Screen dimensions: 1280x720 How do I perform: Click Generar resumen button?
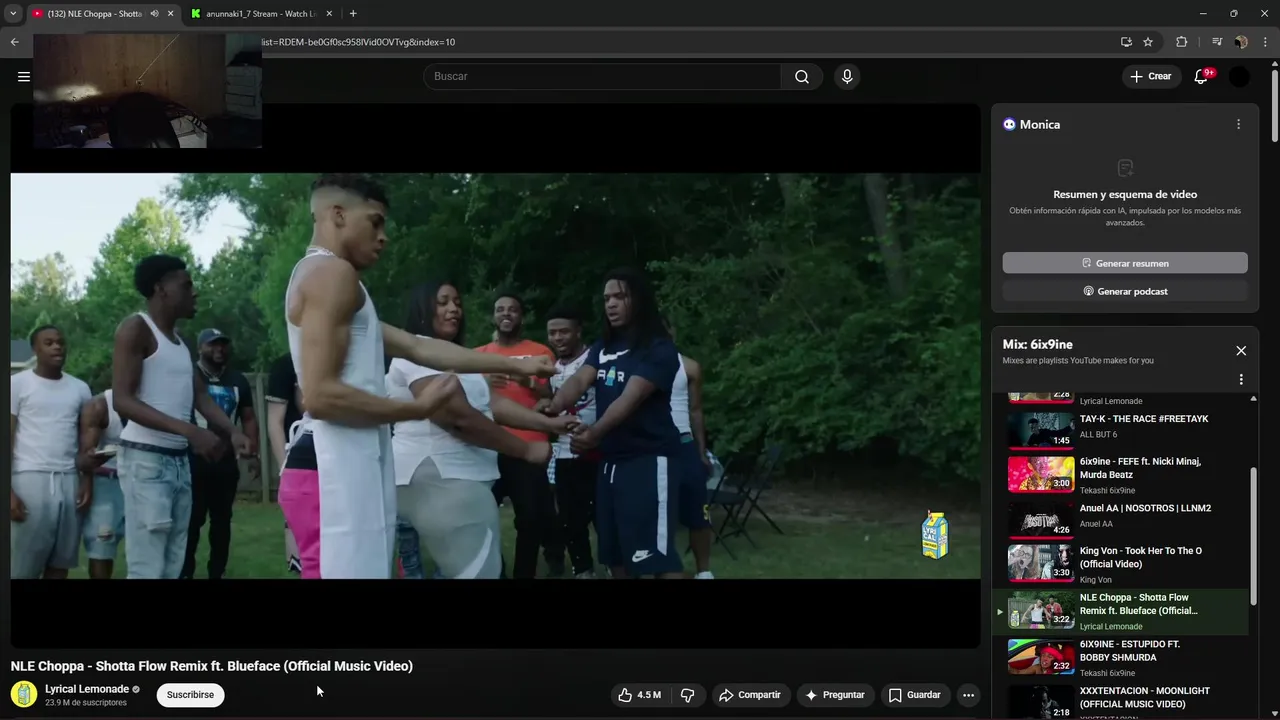(1125, 263)
